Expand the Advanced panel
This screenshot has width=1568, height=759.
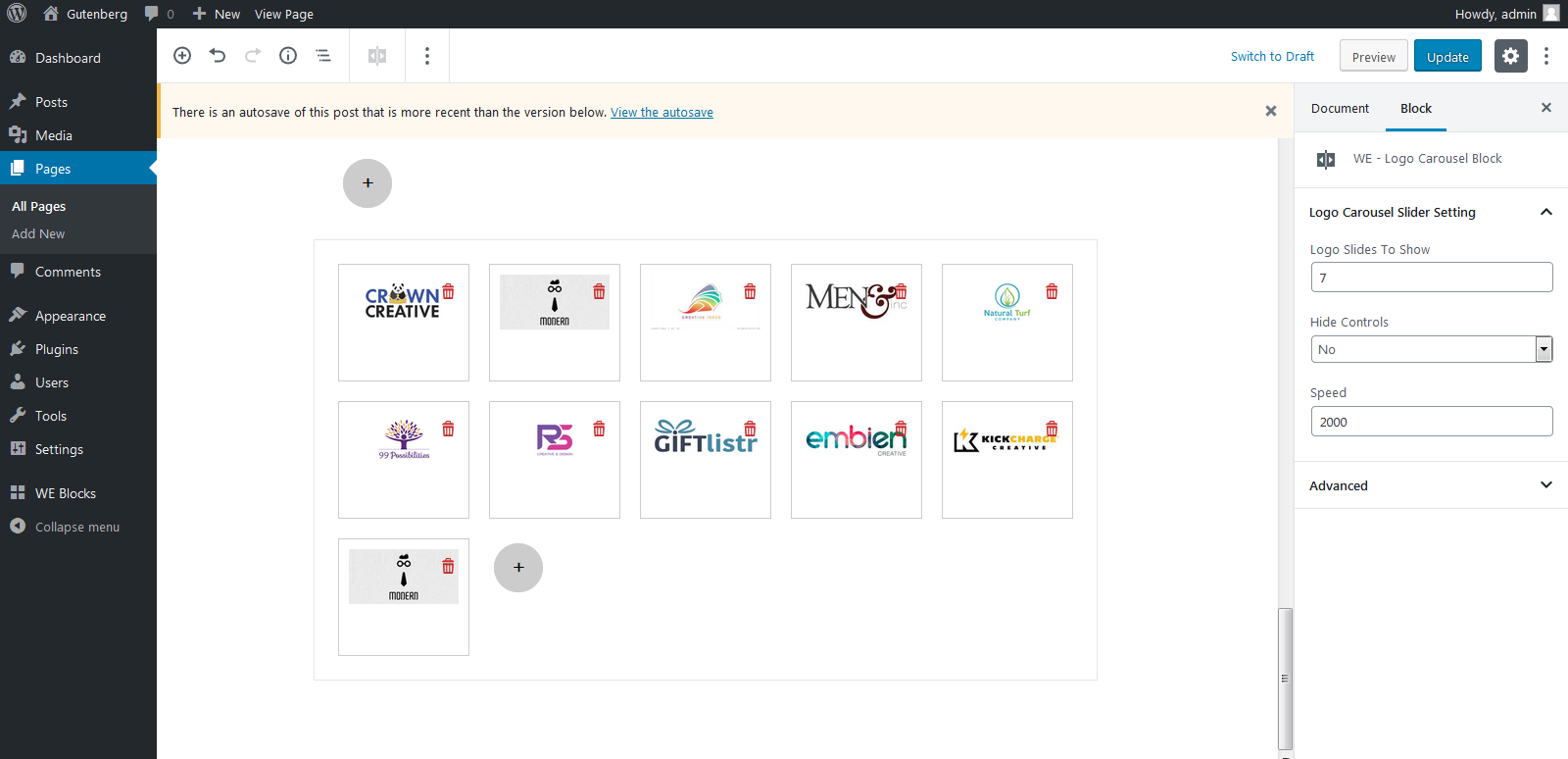click(x=1431, y=485)
